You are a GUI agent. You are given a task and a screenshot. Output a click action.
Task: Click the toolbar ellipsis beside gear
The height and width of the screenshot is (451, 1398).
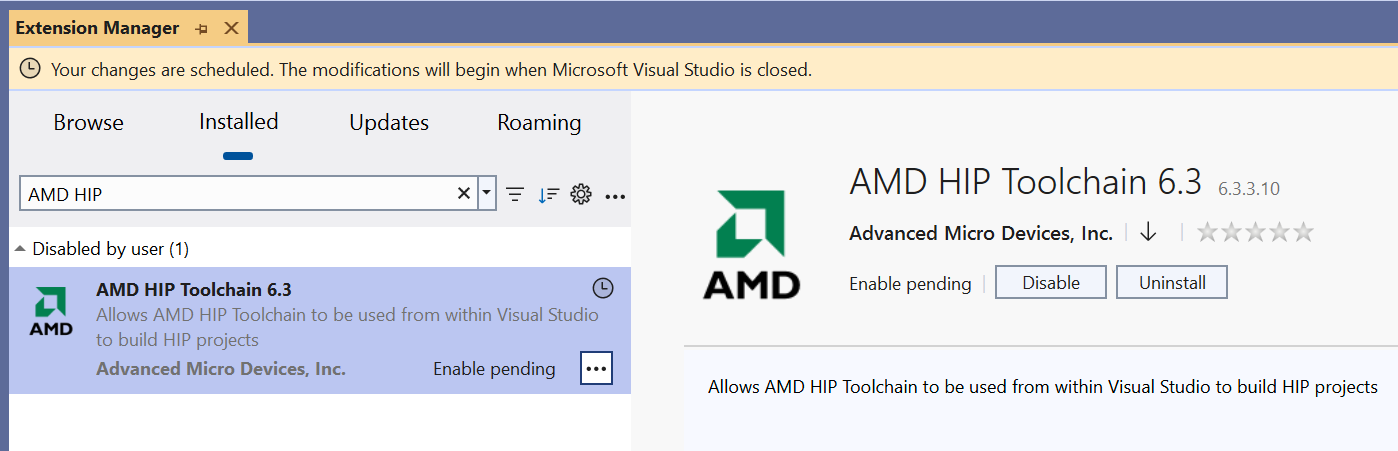point(615,195)
